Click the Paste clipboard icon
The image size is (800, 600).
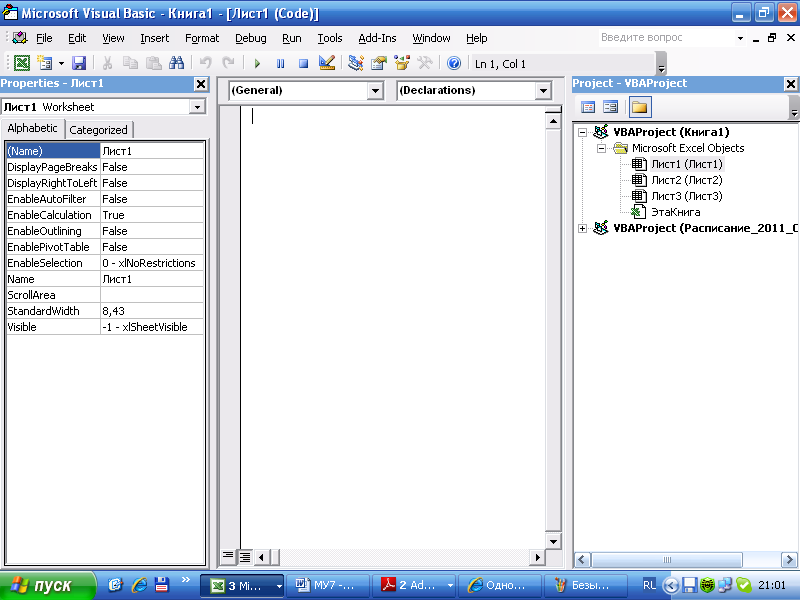click(154, 63)
